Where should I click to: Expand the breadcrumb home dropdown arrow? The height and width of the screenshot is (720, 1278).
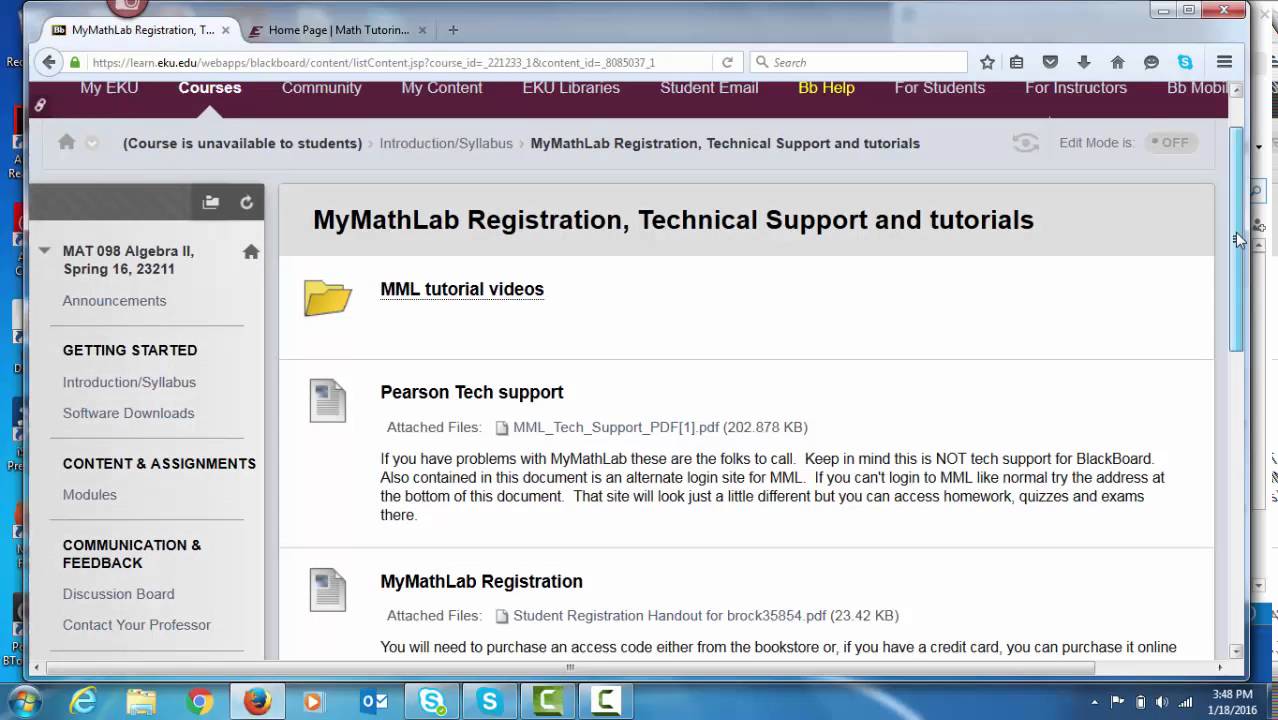[x=92, y=143]
